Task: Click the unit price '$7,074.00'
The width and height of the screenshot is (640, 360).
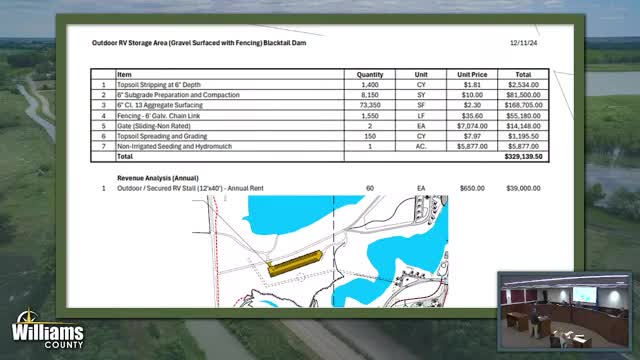Action: (x=472, y=126)
